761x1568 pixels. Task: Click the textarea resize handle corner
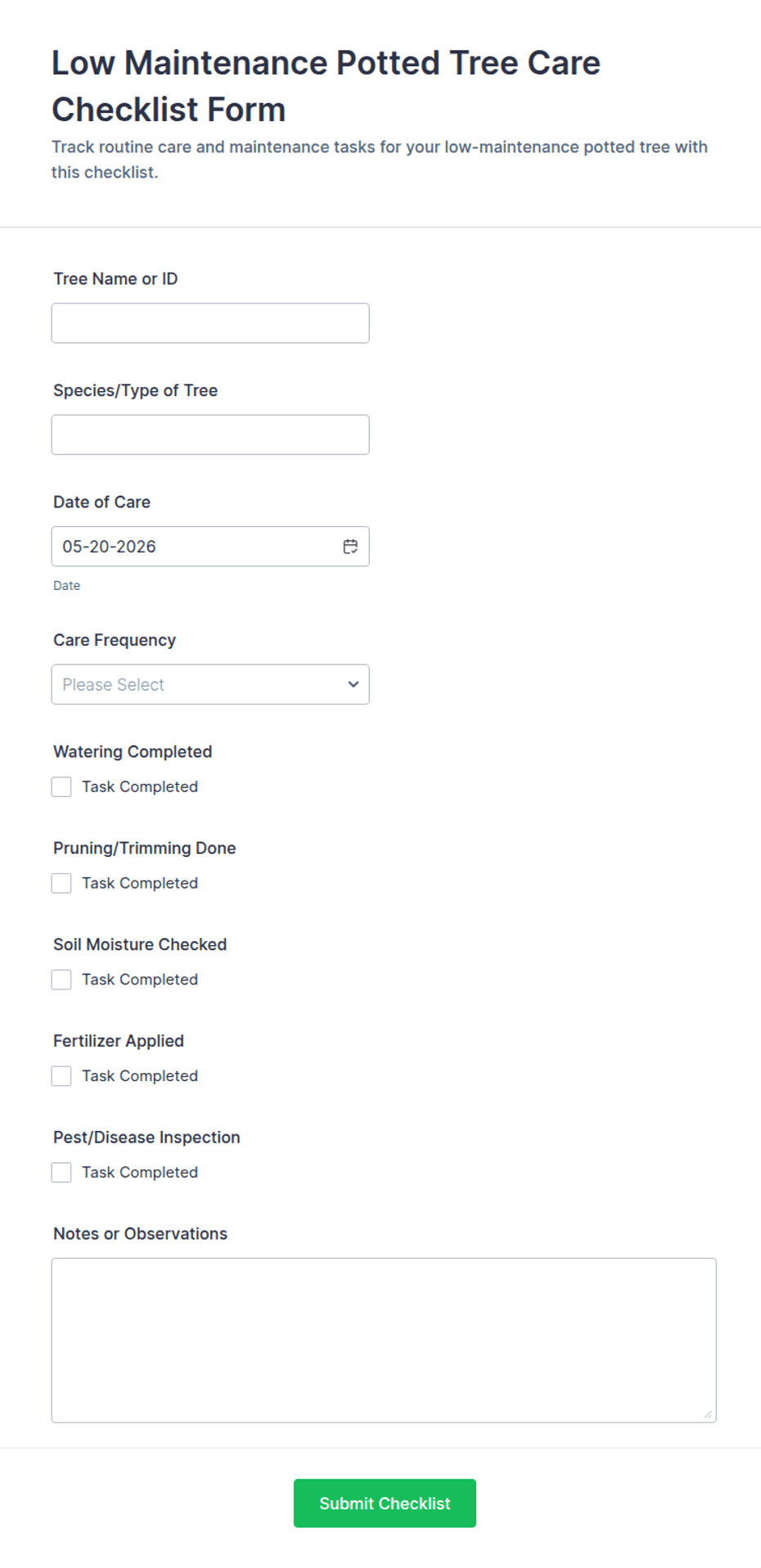[708, 1414]
